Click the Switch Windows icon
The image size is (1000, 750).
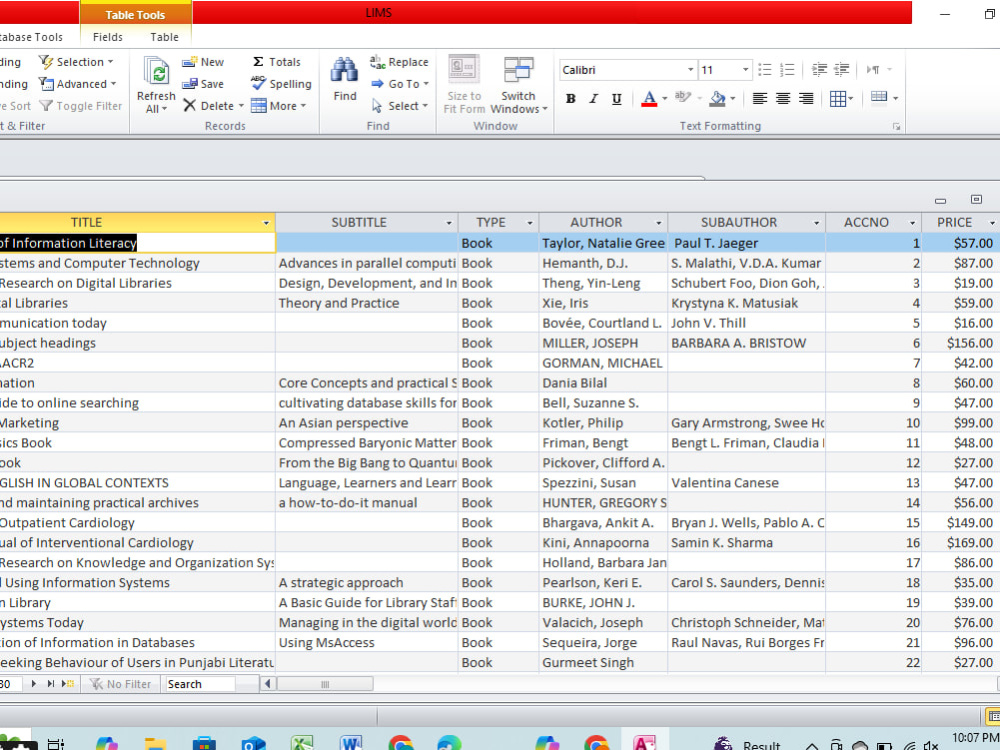pyautogui.click(x=518, y=70)
